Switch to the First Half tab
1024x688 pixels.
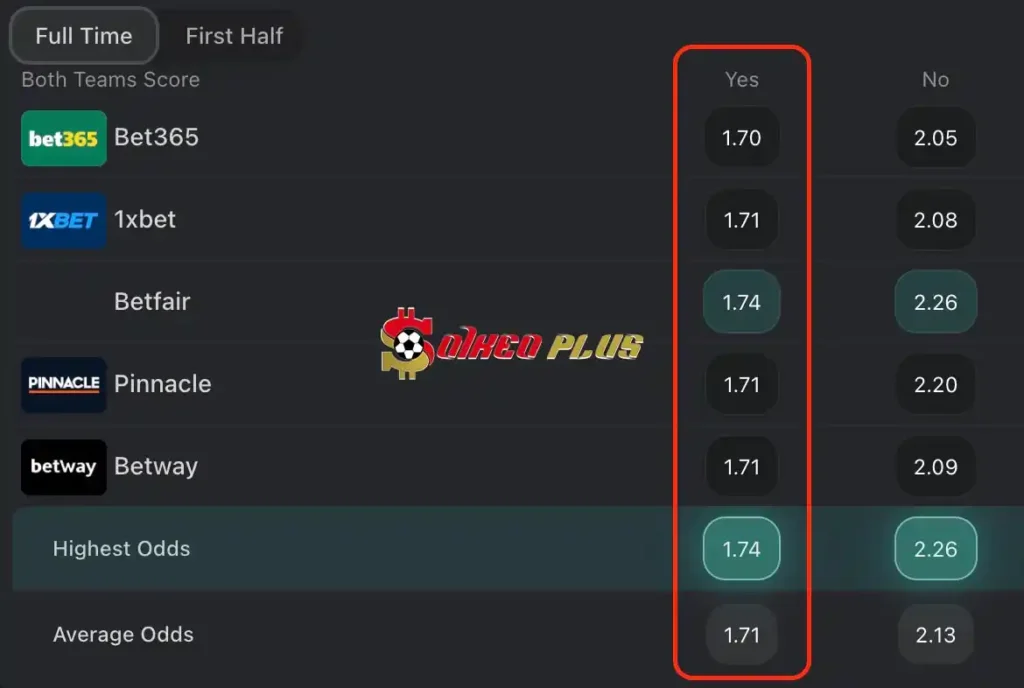(x=233, y=35)
